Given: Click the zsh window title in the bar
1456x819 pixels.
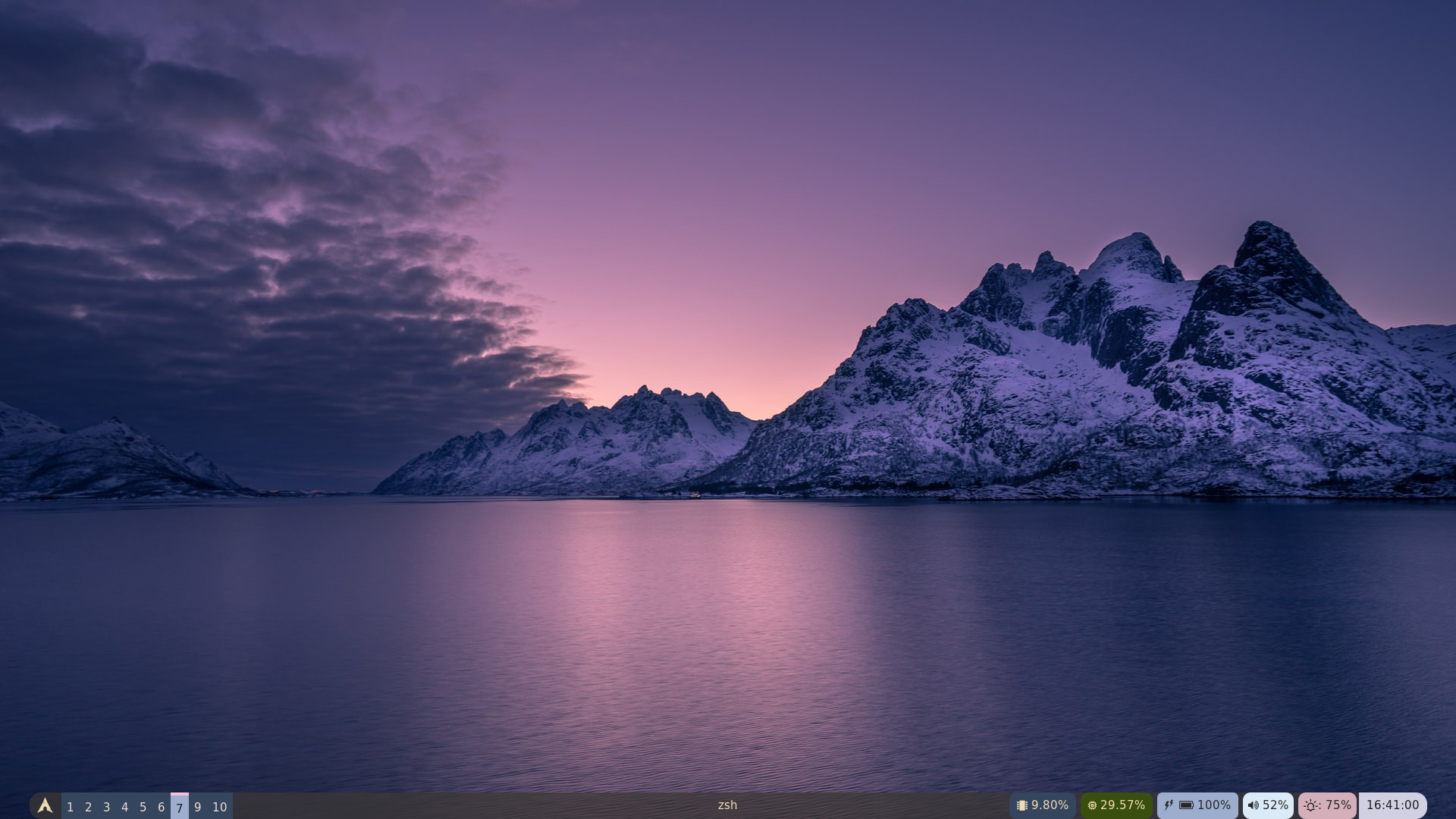Looking at the screenshot, I should click(x=727, y=805).
